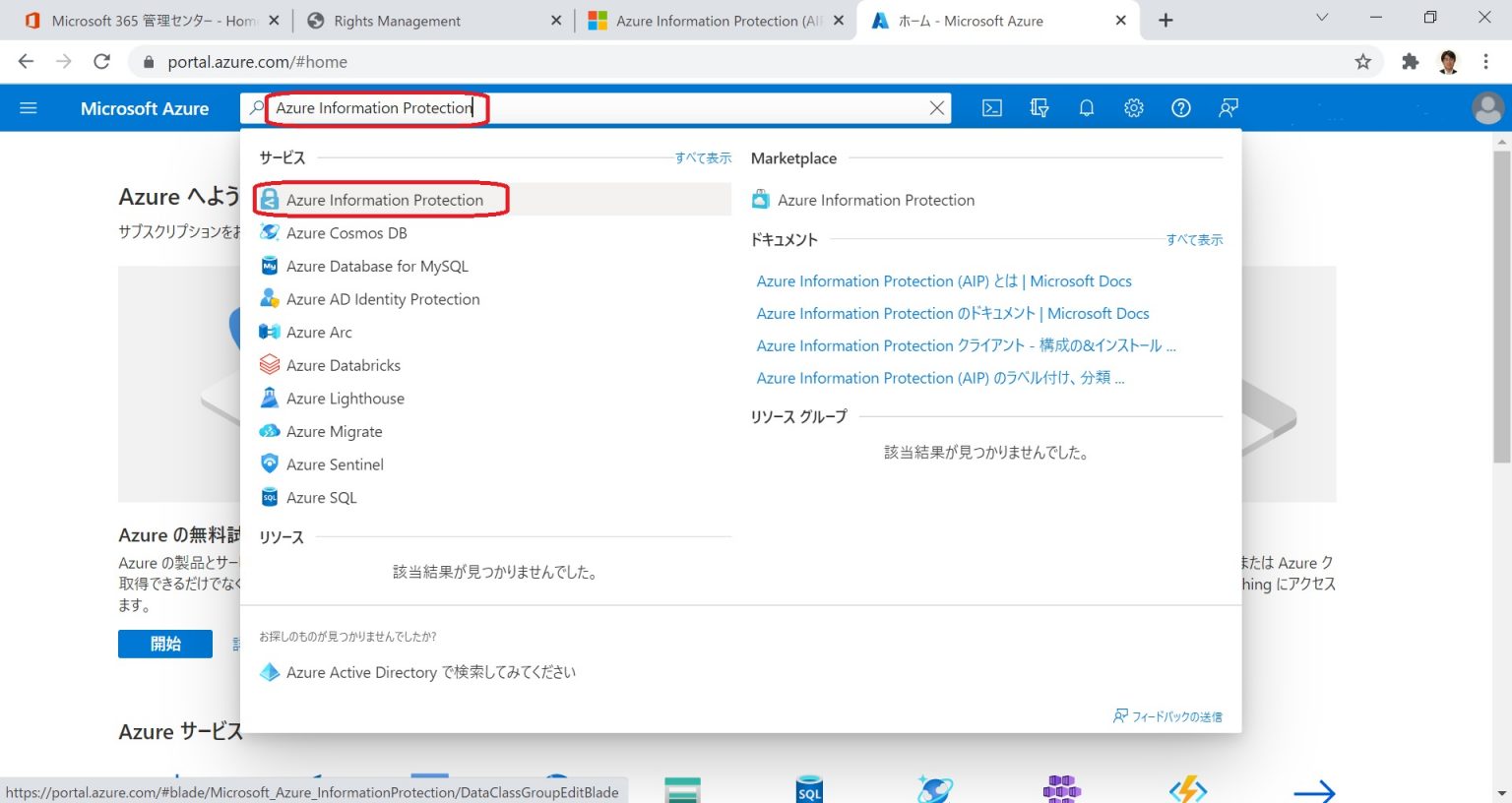The image size is (1512, 803).
Task: Select Azure Arc service
Action: (x=493, y=333)
